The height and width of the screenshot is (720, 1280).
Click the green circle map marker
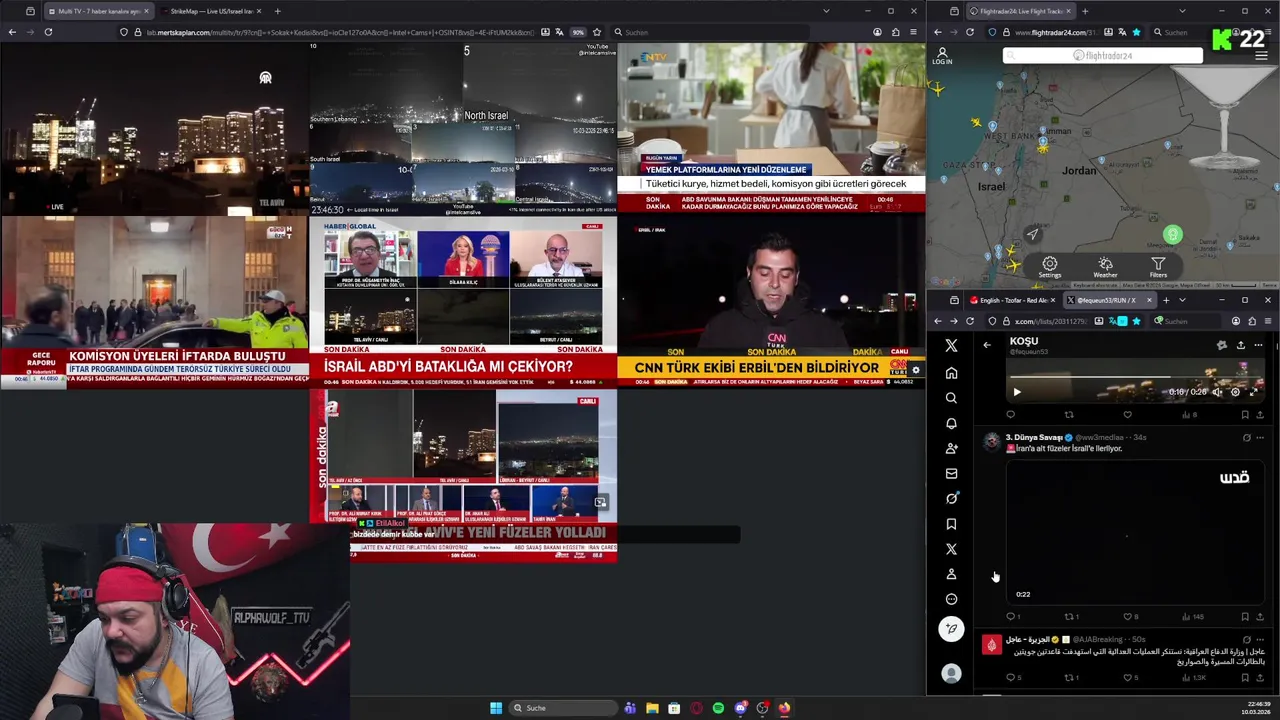pyautogui.click(x=1172, y=235)
